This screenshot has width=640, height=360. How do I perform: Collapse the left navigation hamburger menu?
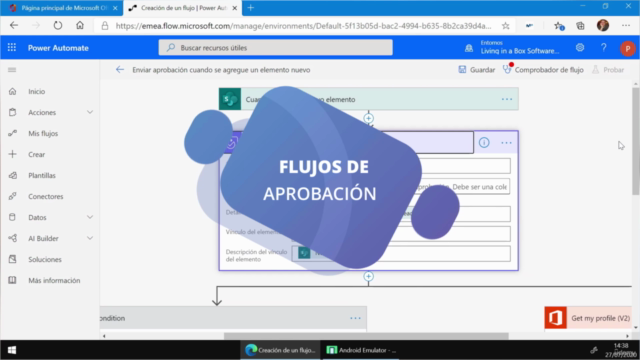(12, 70)
